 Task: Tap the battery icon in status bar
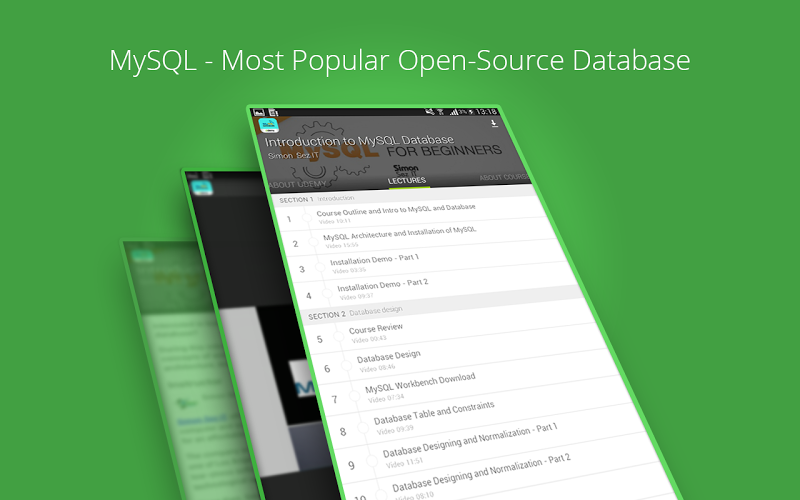click(471, 112)
